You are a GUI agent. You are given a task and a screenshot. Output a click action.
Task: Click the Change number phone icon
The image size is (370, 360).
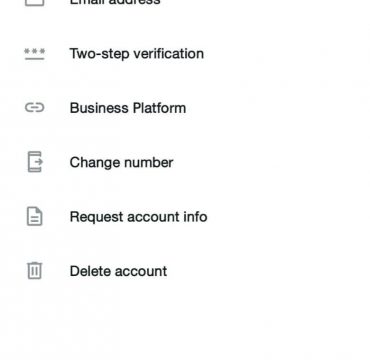(35, 162)
